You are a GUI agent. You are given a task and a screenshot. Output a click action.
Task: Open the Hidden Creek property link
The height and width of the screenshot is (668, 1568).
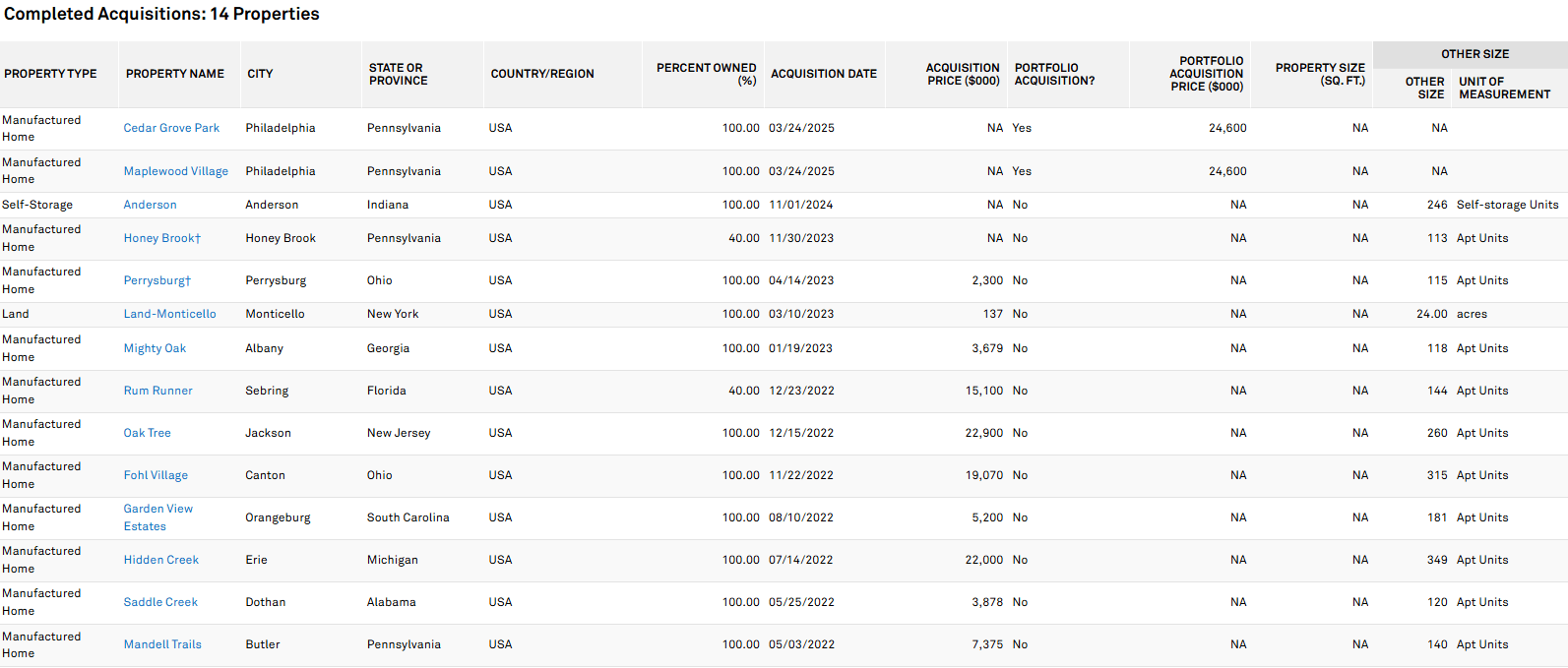[x=161, y=560]
